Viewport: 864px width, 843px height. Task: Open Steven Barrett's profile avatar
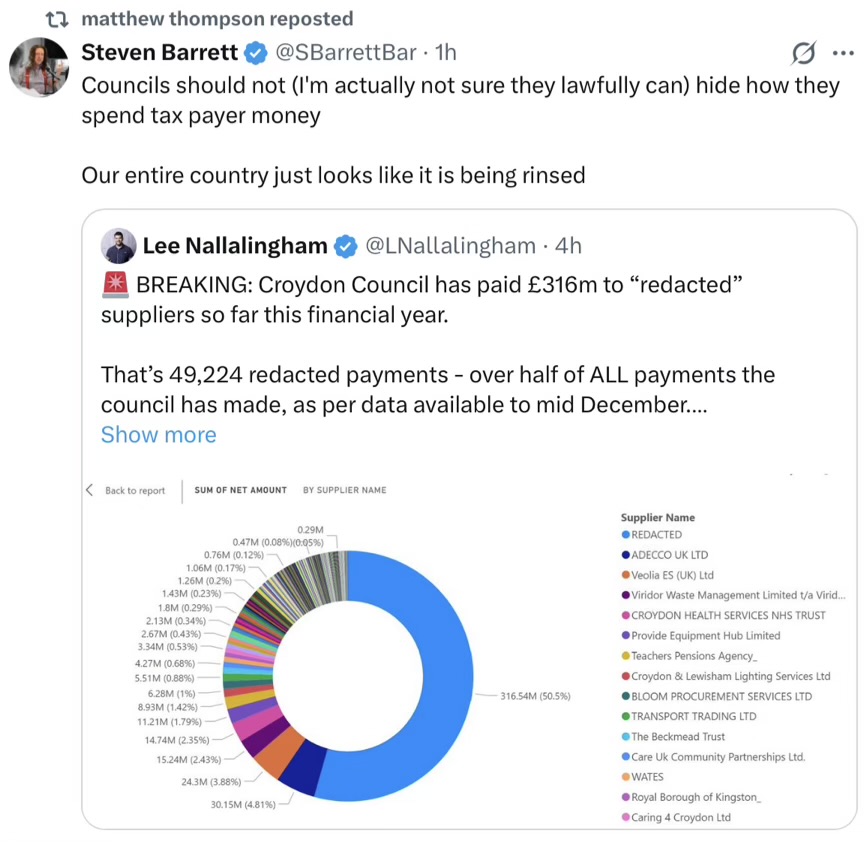point(38,67)
